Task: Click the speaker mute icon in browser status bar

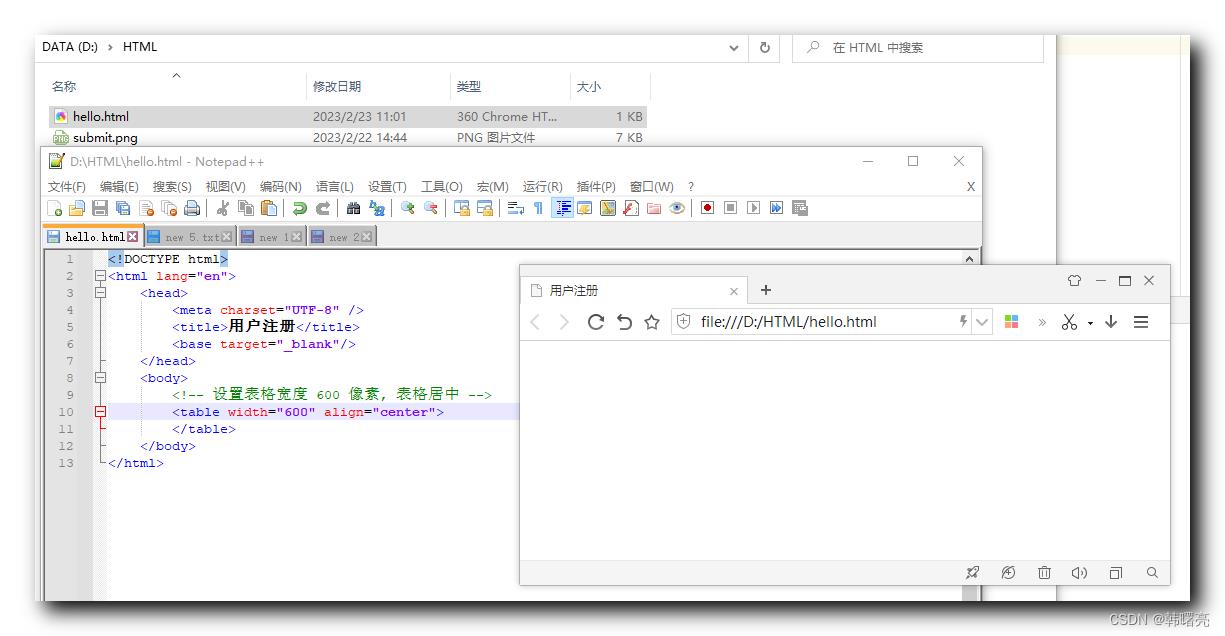Action: point(1079,573)
